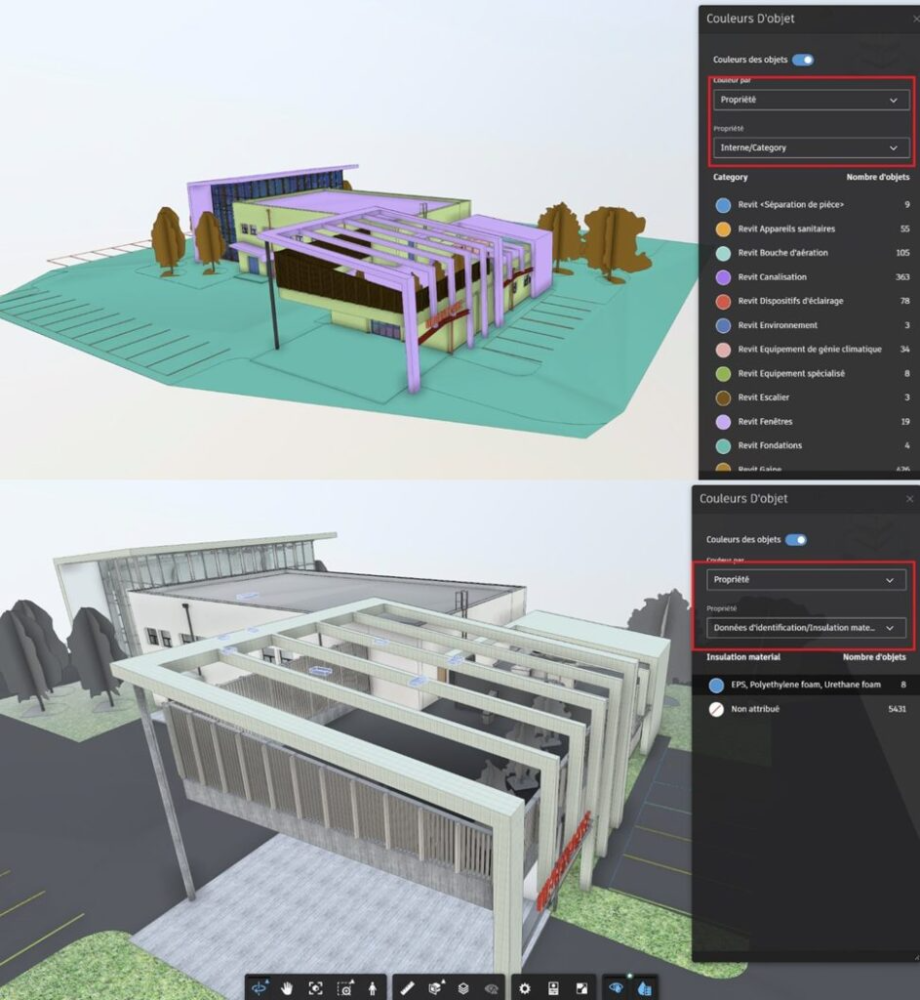This screenshot has width=920, height=1000.
Task: Click the red Revit Dispositifs d'éclairage swatch
Action: click(723, 301)
